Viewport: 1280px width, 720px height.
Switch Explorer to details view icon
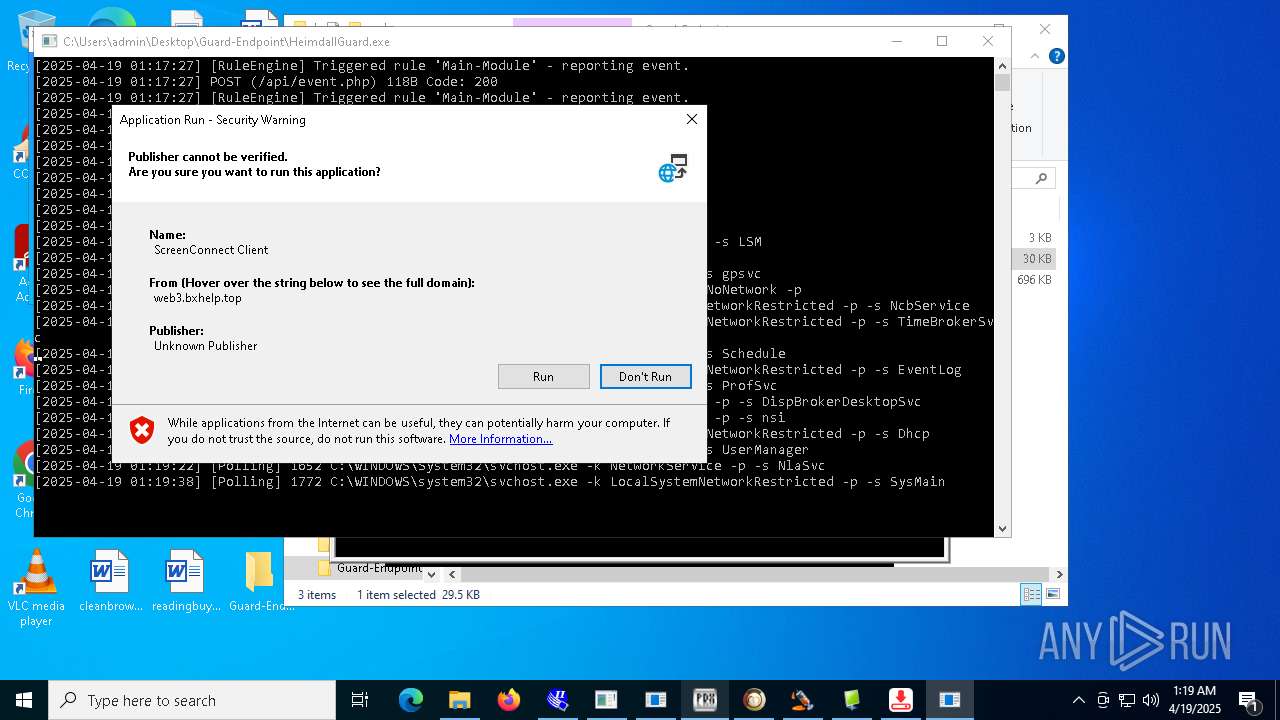(1031, 595)
